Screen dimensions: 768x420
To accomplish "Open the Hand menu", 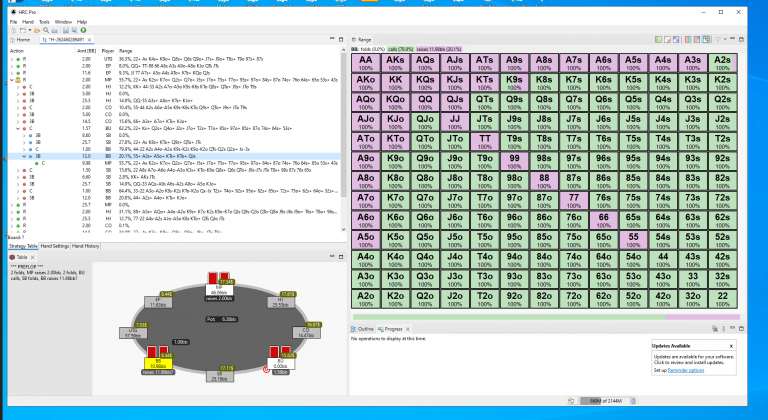I will coord(28,22).
